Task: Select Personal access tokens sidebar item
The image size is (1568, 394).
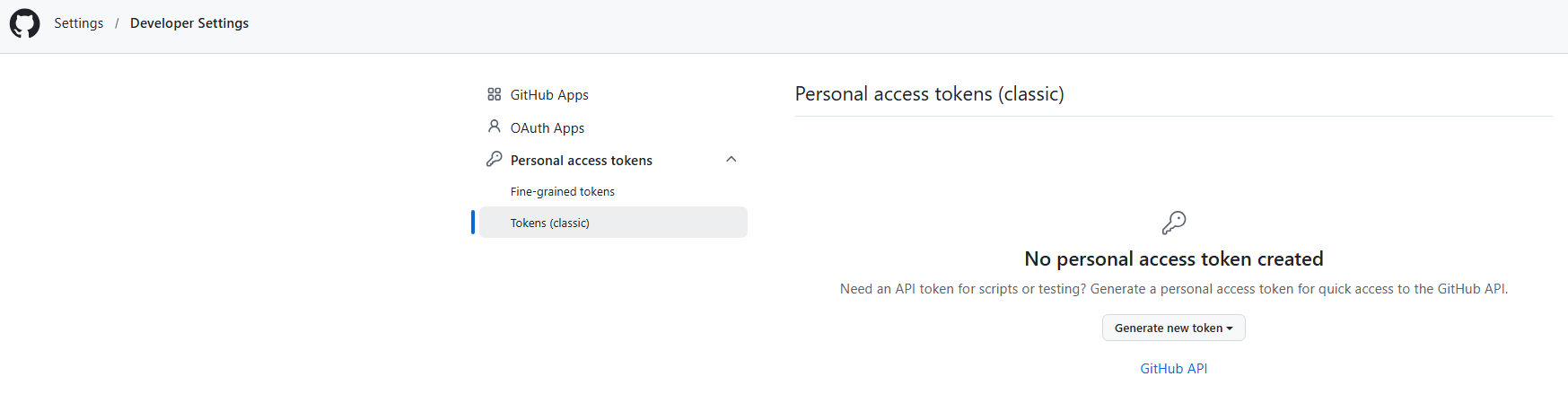Action: point(582,160)
